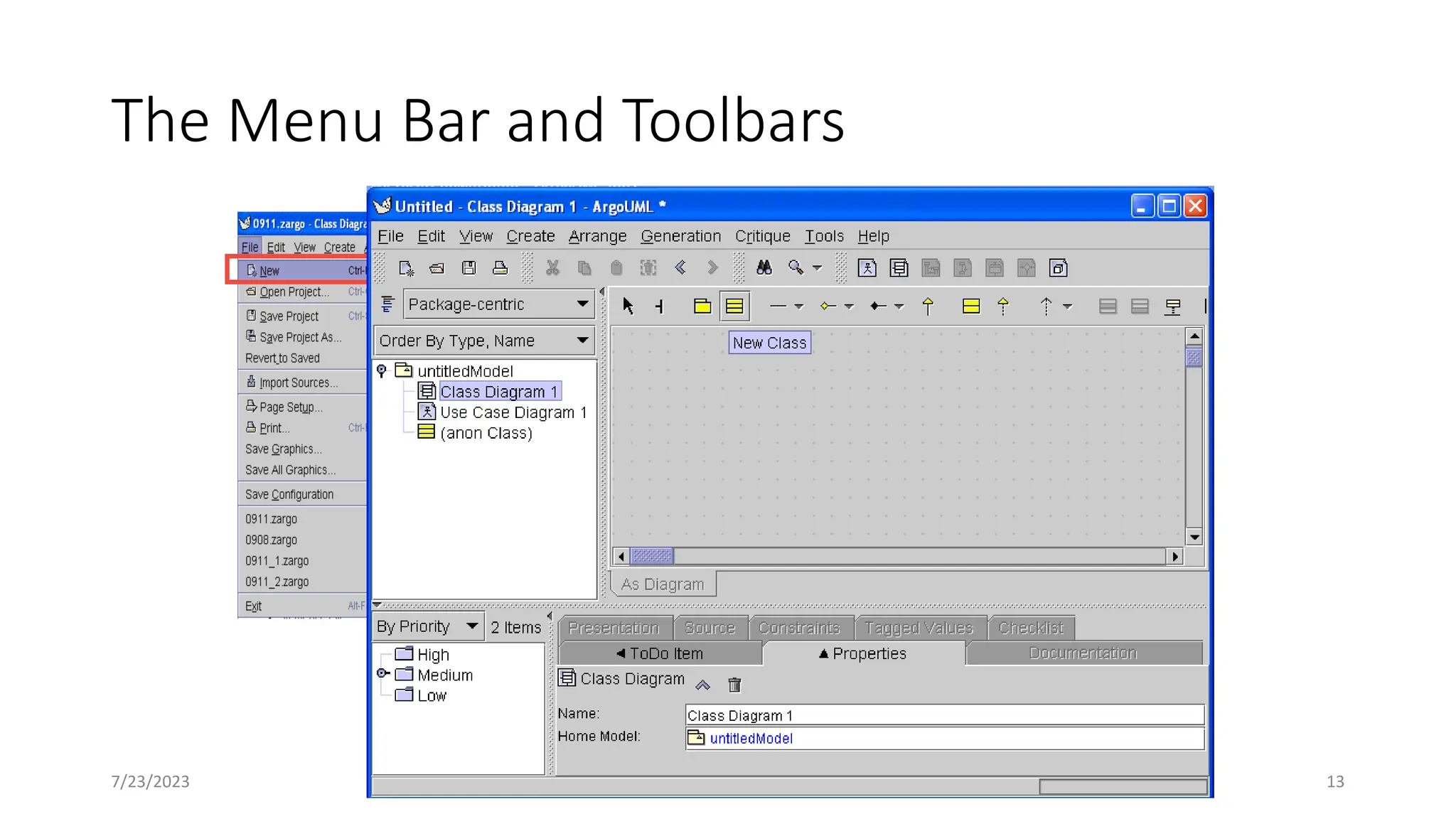Open the Composition tool dropdown arrow
This screenshot has height=819, width=1456.
click(899, 306)
